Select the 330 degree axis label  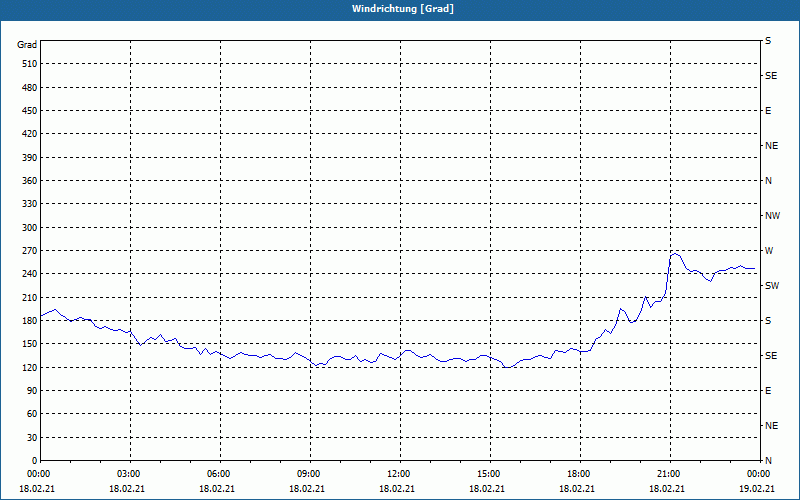click(x=30, y=204)
